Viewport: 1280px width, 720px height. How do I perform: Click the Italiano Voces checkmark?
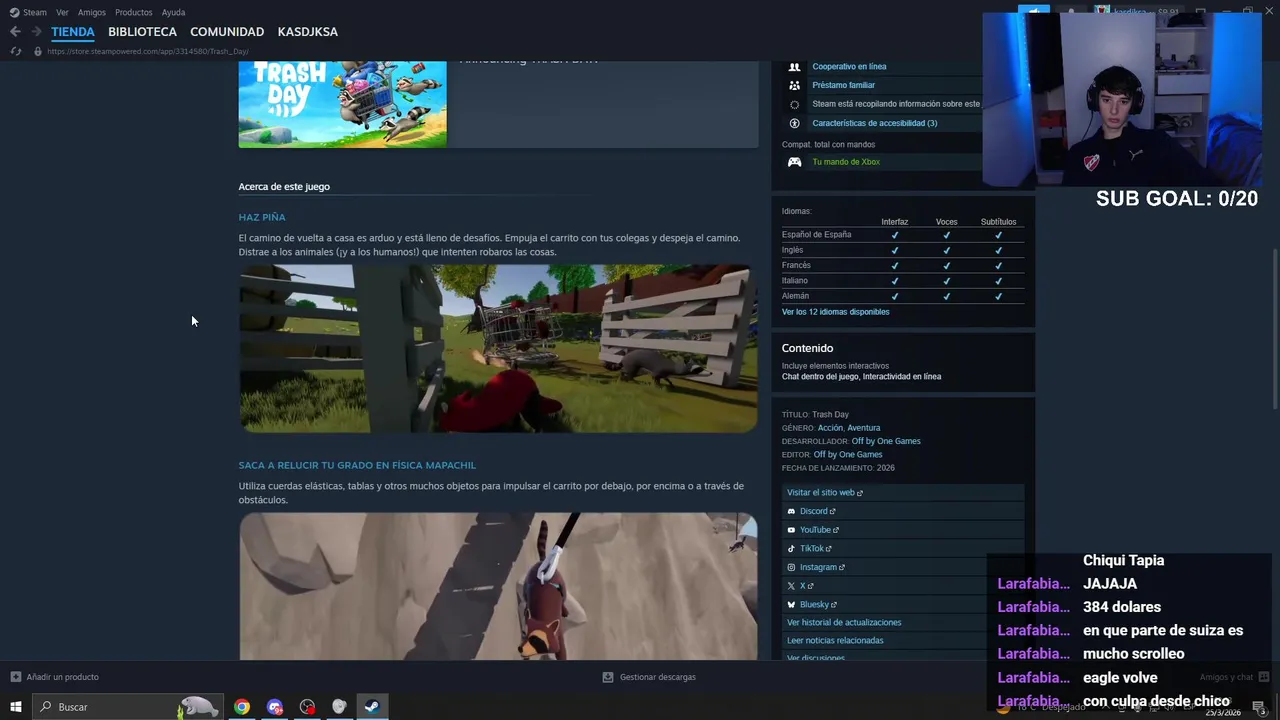[946, 281]
